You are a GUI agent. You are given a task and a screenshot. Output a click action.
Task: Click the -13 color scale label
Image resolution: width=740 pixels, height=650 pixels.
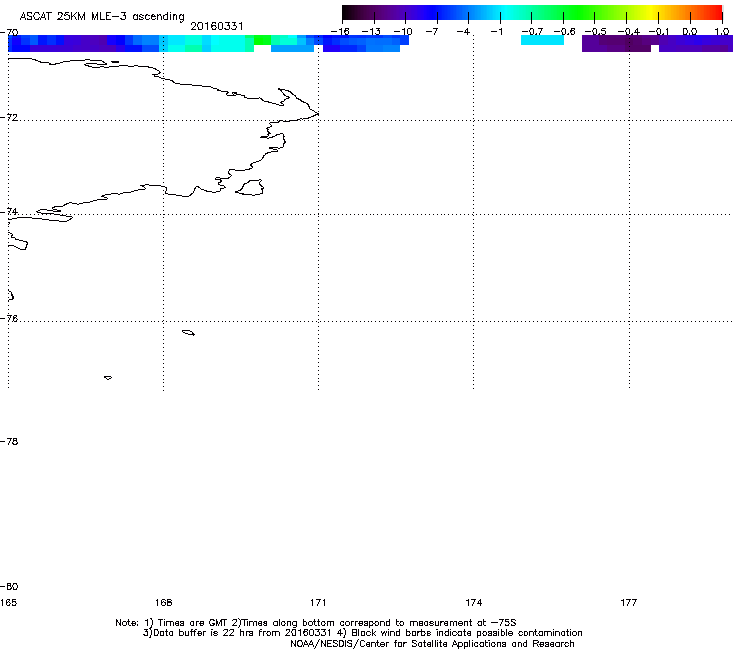371,32
